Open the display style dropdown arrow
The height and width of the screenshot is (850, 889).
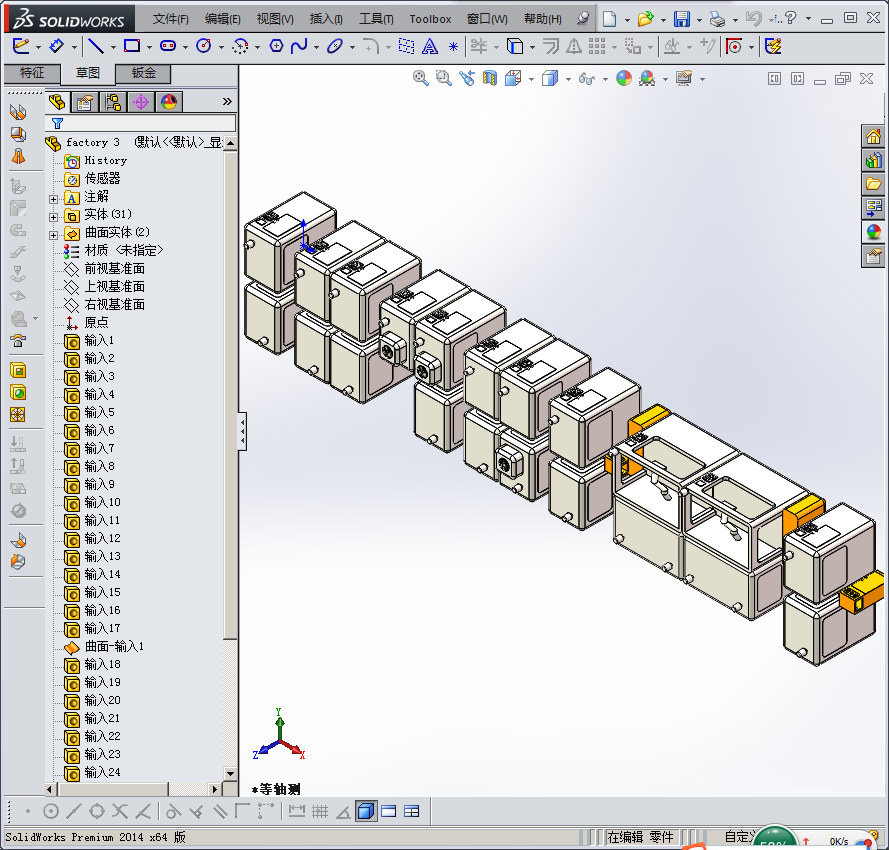pos(568,78)
